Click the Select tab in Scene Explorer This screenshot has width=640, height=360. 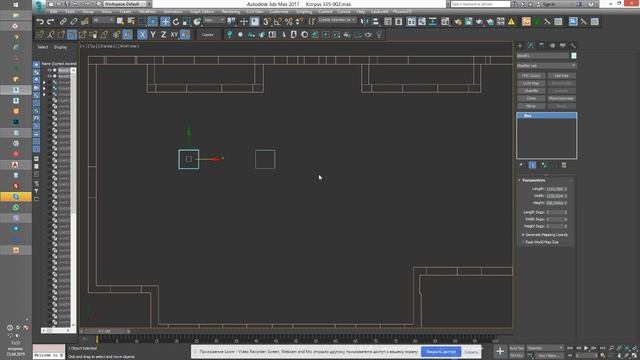43,47
